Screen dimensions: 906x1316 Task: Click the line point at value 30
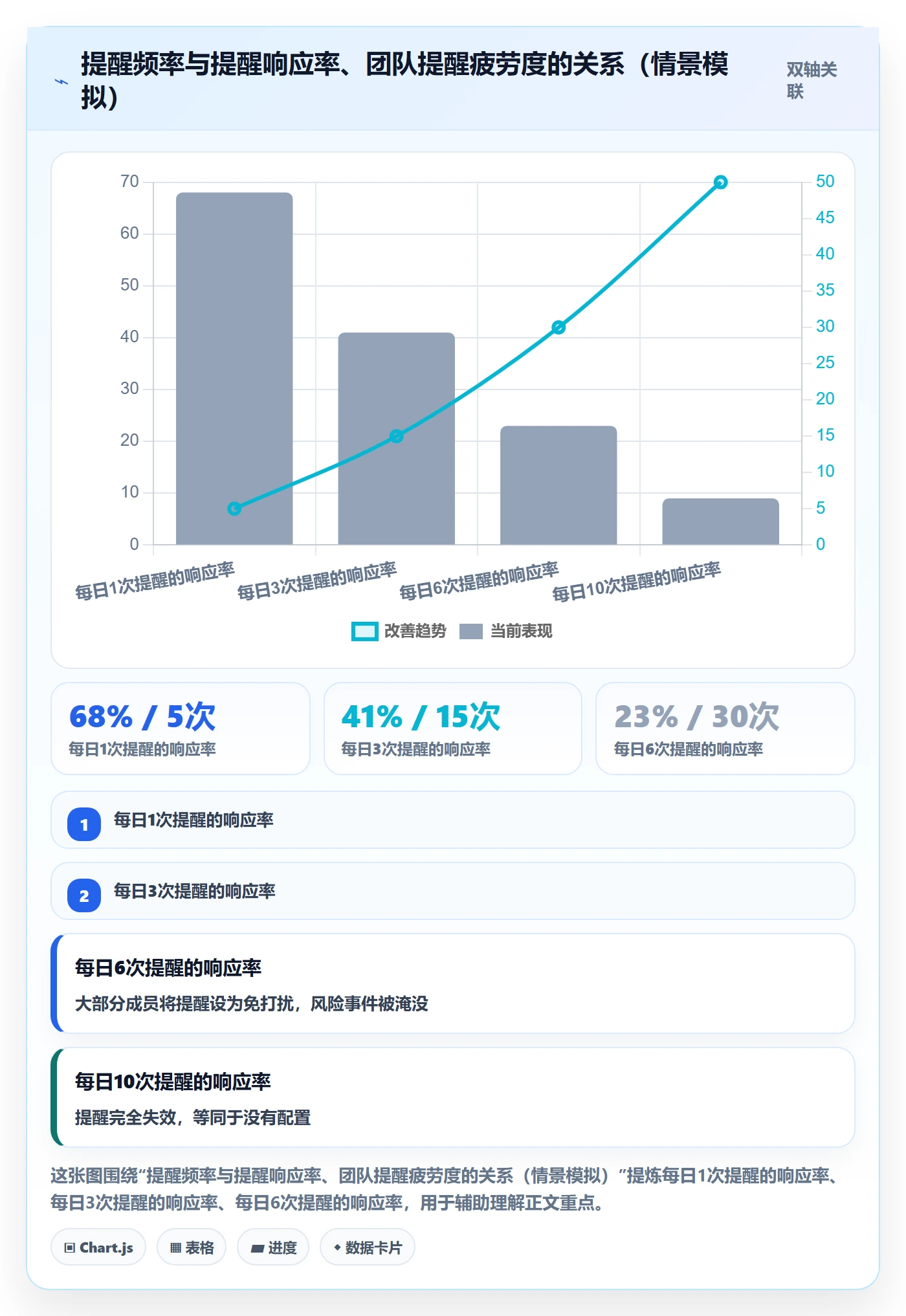558,327
